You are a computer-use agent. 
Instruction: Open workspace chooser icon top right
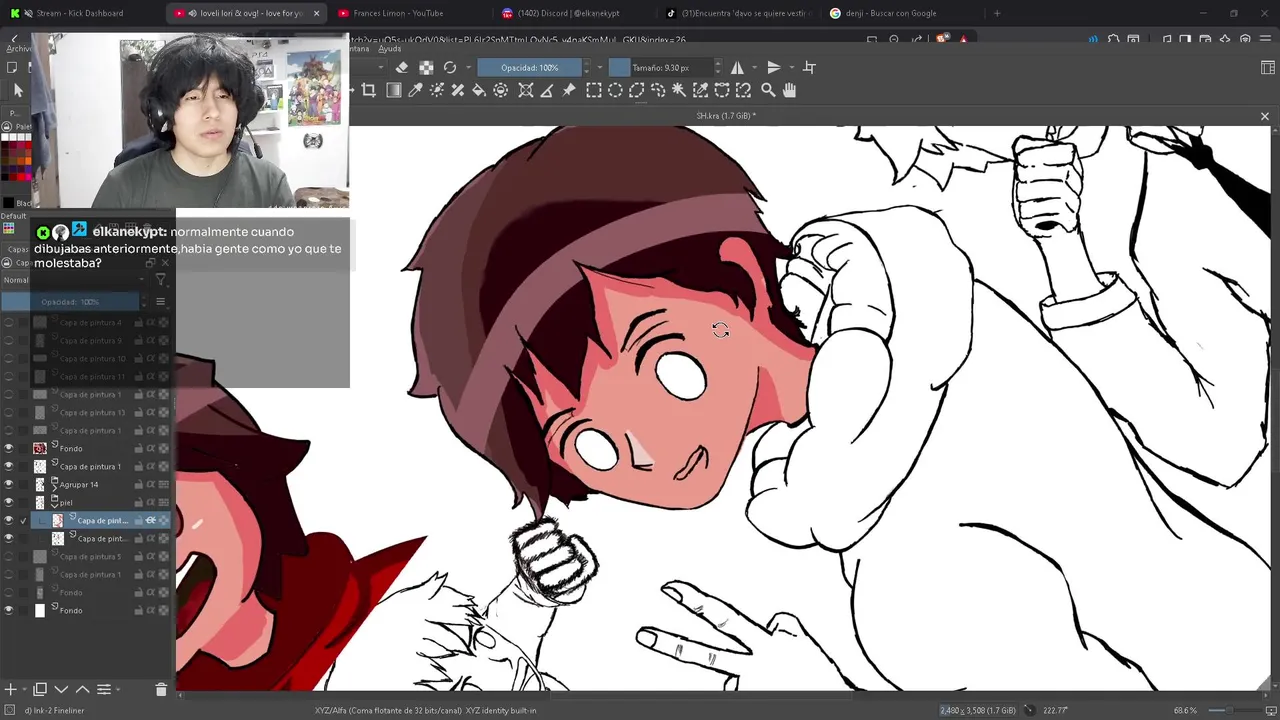coord(1268,67)
